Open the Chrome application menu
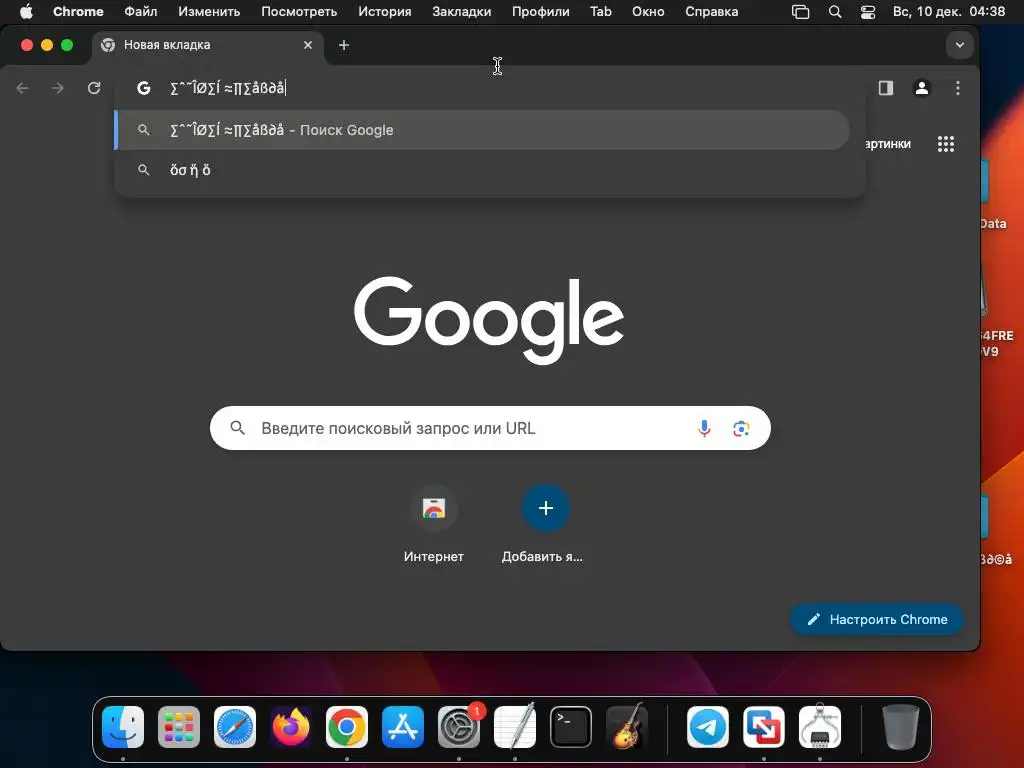Viewport: 1024px width, 768px height. [78, 11]
